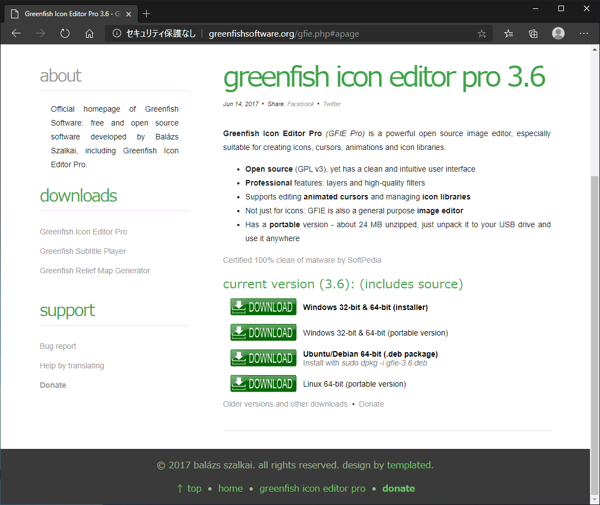Reload the page with the refresh icon
Screen dimensions: 600x505
tap(65, 34)
